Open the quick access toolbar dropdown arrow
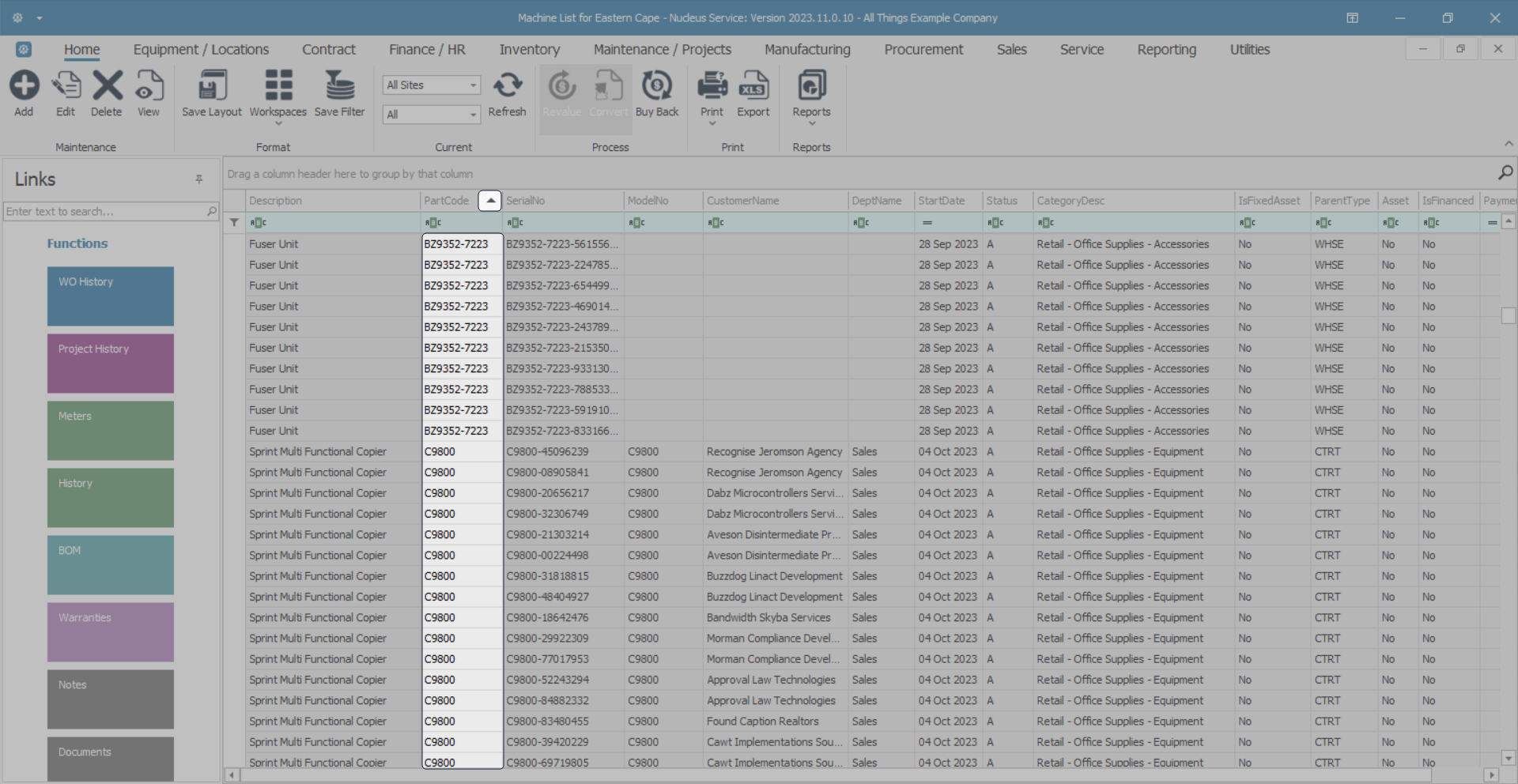Screen dimensions: 1518x784 [40, 18]
